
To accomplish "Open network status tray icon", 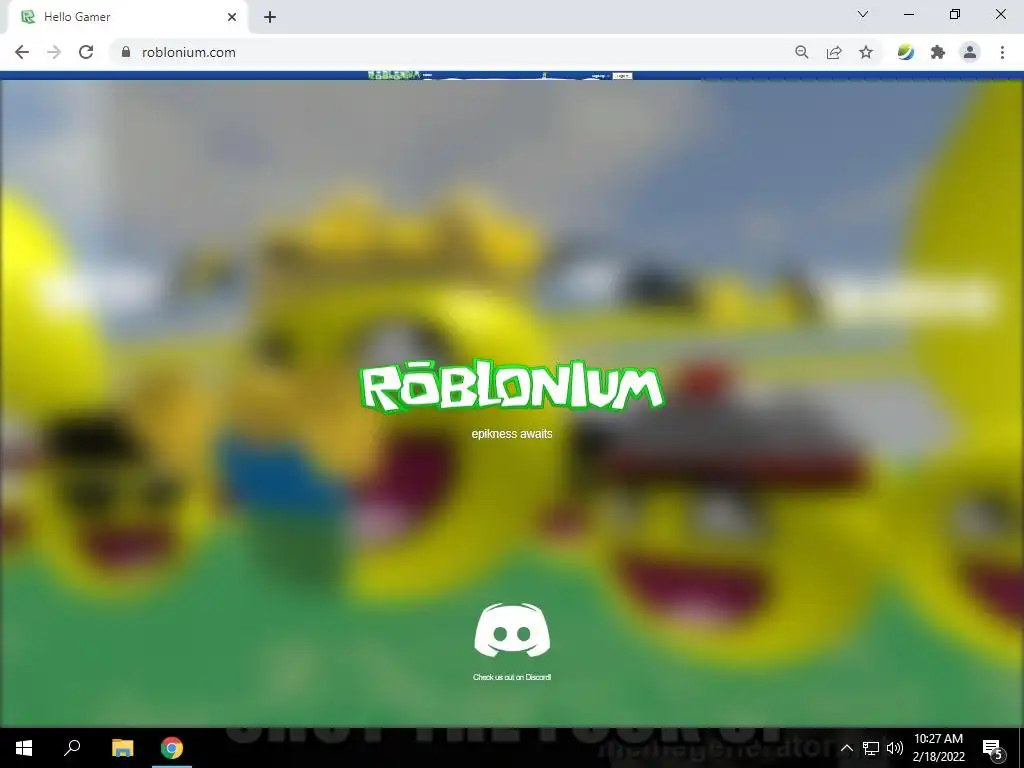I will [x=871, y=748].
